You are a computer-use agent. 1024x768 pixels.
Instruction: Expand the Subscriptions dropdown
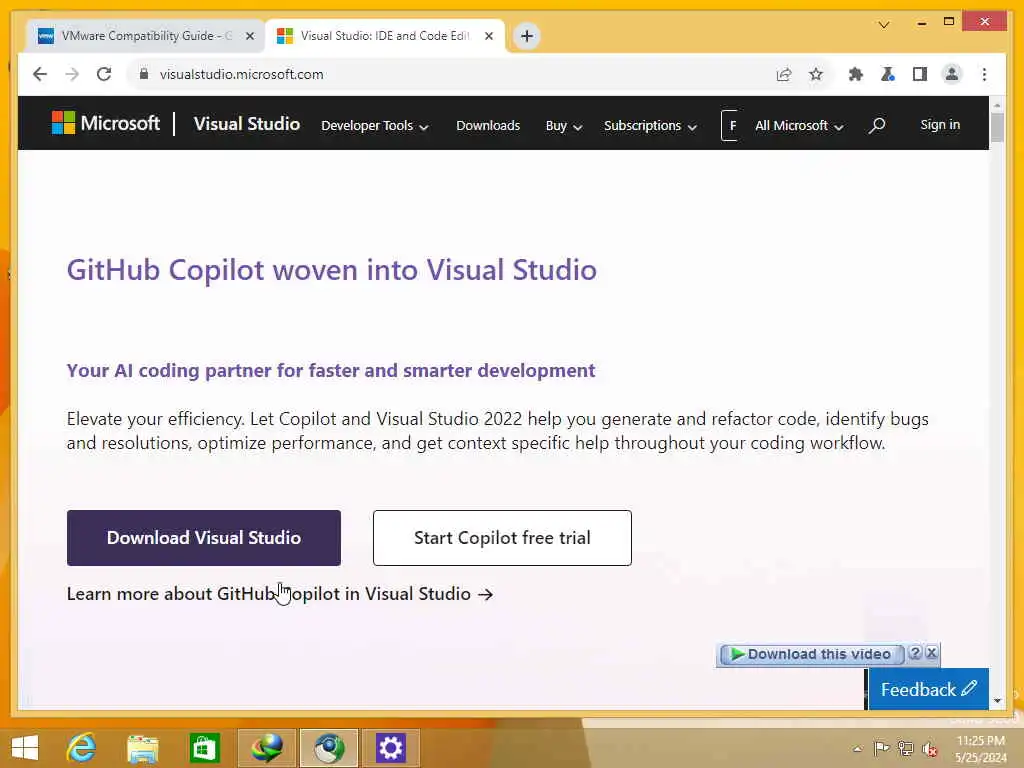[x=650, y=125]
